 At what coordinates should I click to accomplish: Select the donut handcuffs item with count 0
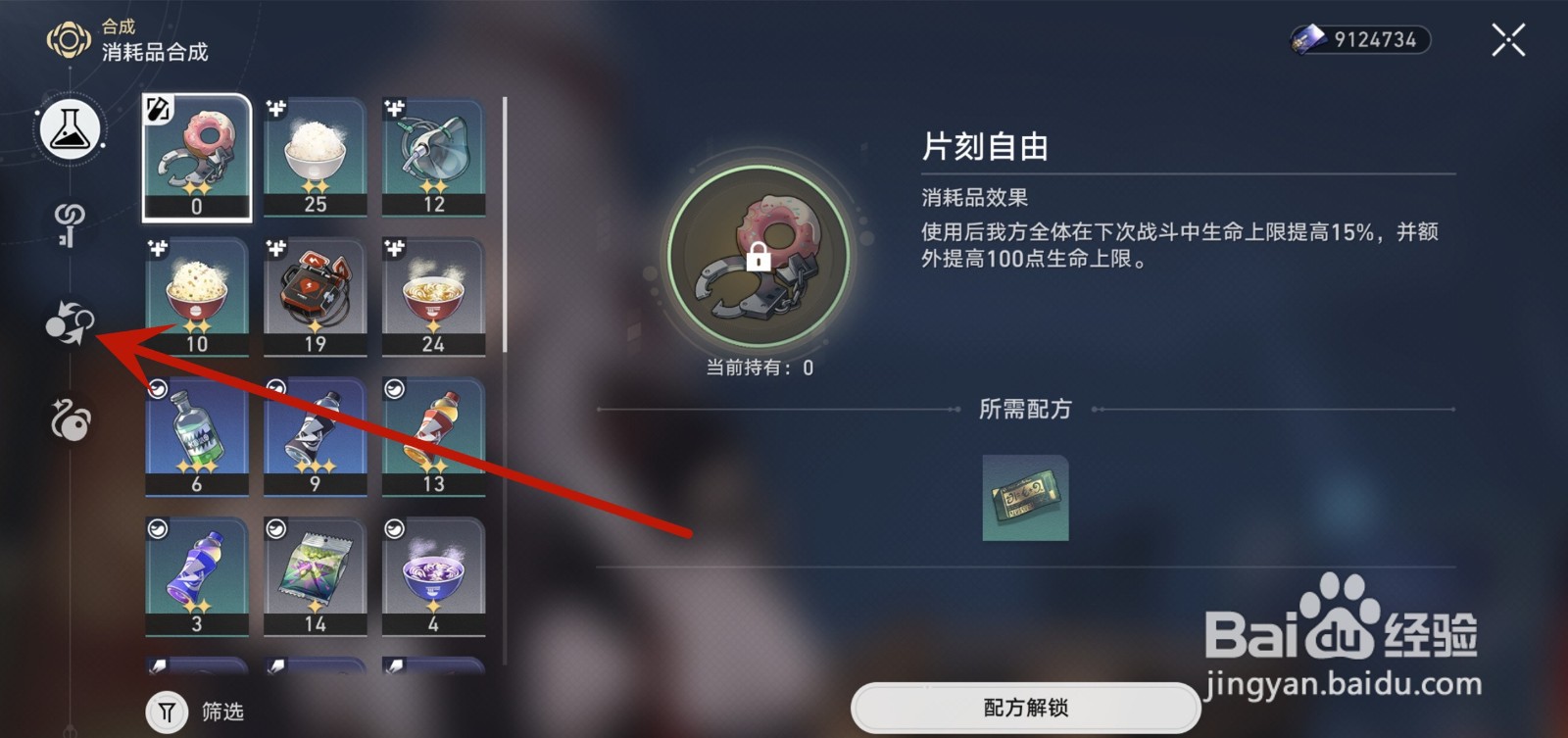pyautogui.click(x=197, y=158)
